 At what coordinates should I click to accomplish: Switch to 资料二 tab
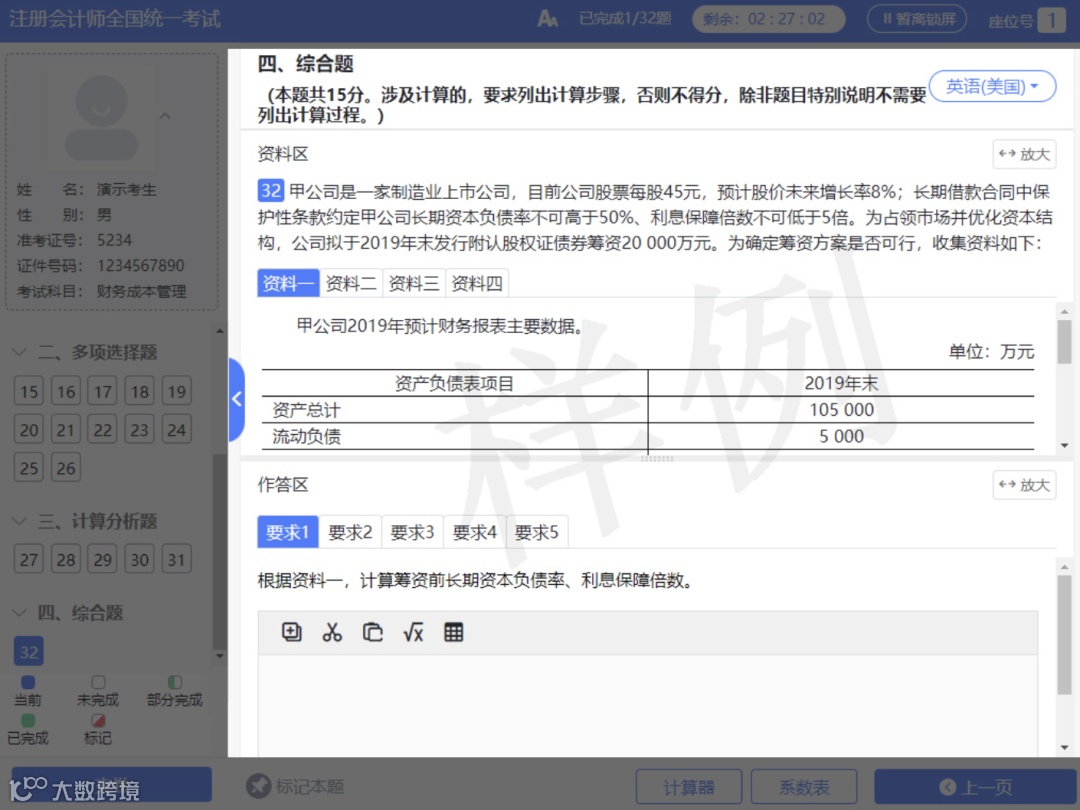pyautogui.click(x=351, y=283)
